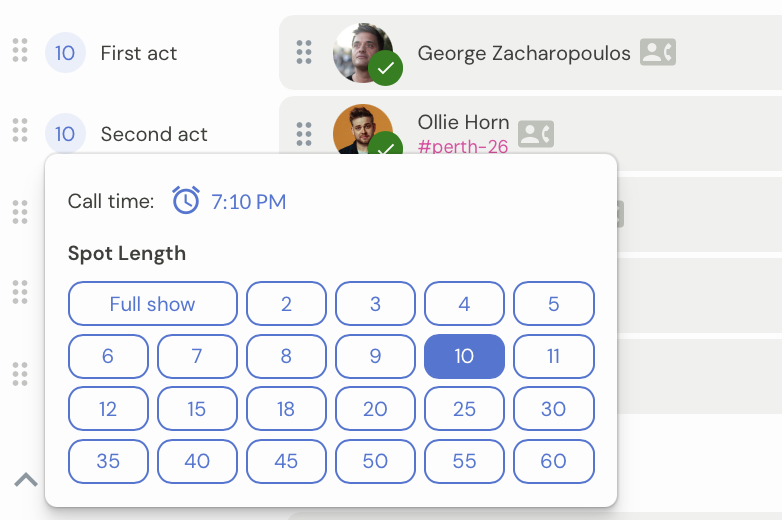Open Second act's spot length badge
Image resolution: width=782 pixels, height=520 pixels.
click(65, 133)
